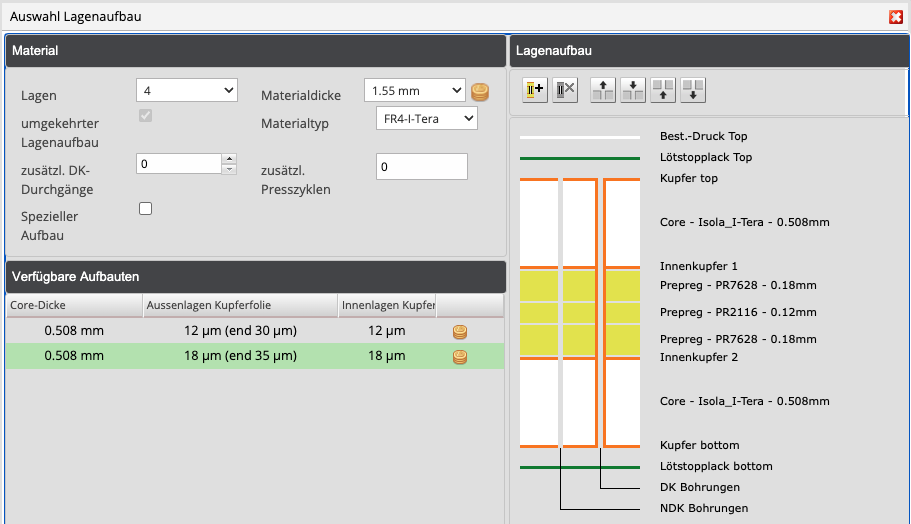Screen dimensions: 911x524
Task: Click the coin icon in 18 µm row
Action: pyautogui.click(x=460, y=356)
